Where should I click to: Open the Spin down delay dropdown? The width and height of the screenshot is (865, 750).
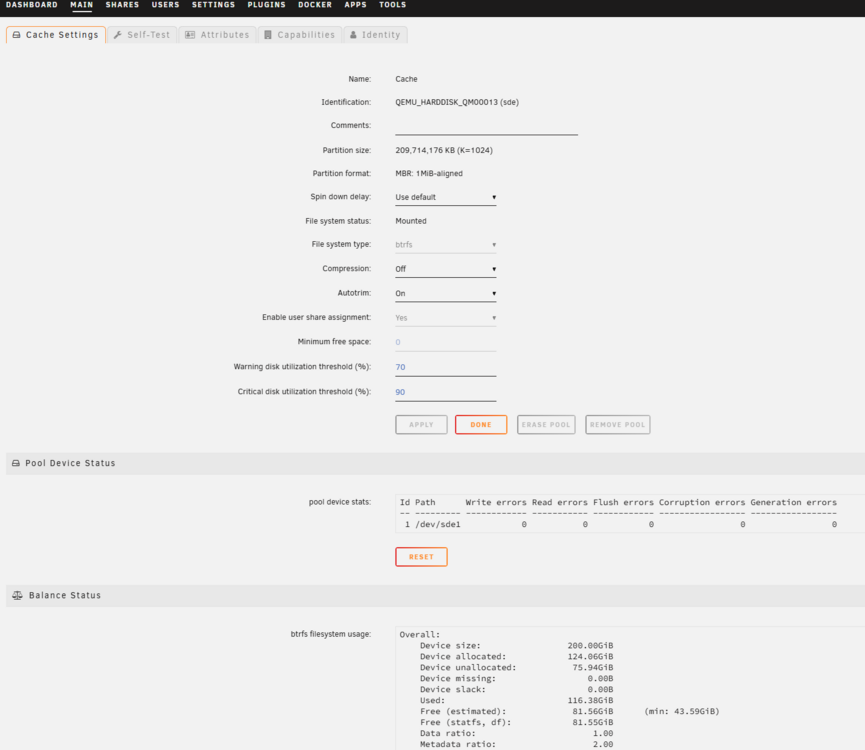[x=445, y=197]
